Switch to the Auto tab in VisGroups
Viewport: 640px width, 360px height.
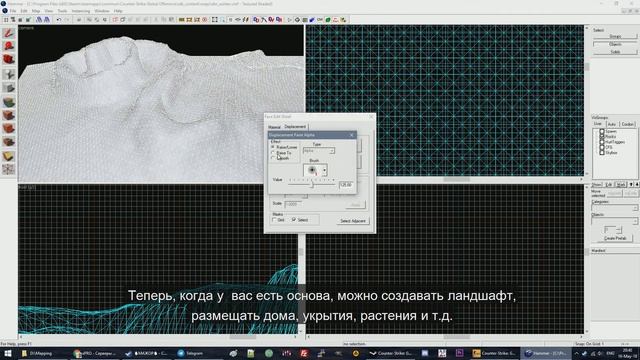[x=611, y=124]
